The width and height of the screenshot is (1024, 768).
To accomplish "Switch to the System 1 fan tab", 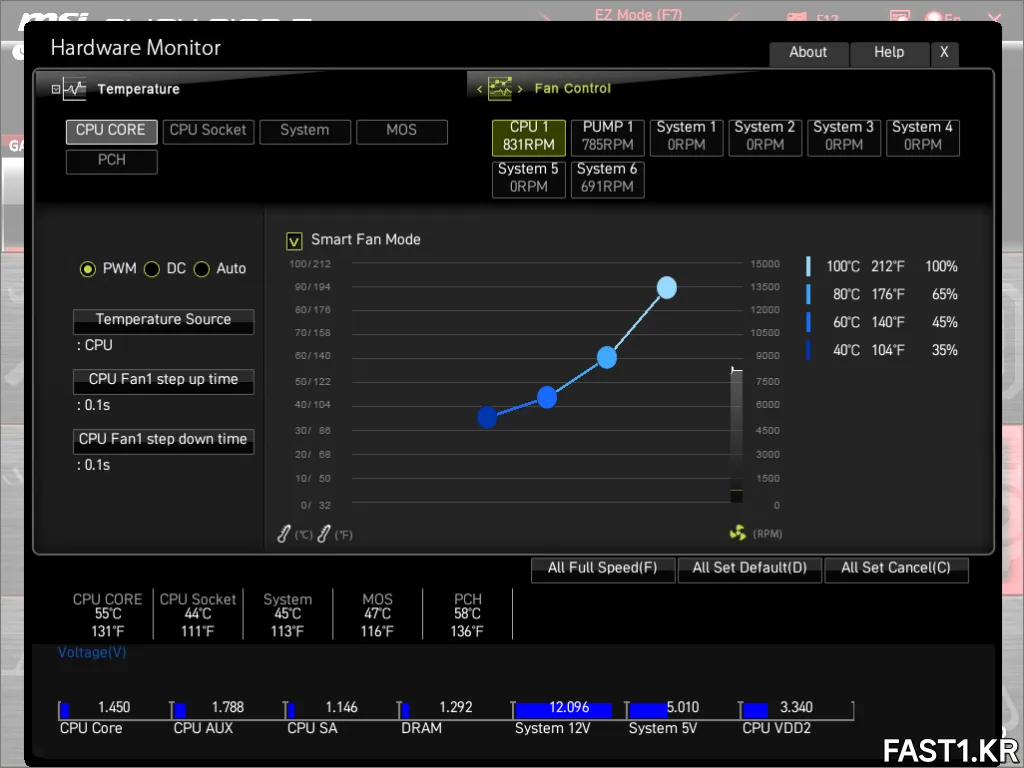I will pyautogui.click(x=686, y=136).
